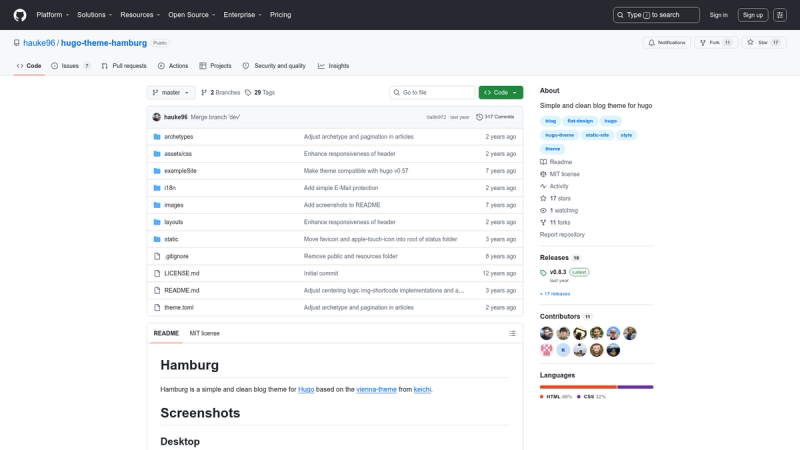The image size is (800, 450).
Task: Click the static-site topic tag
Action: tap(597, 135)
